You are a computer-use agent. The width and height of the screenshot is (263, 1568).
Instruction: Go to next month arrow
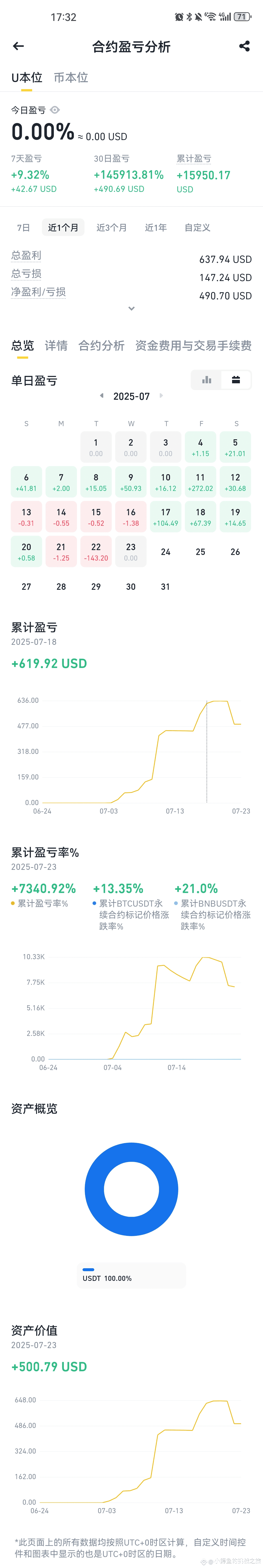(161, 396)
